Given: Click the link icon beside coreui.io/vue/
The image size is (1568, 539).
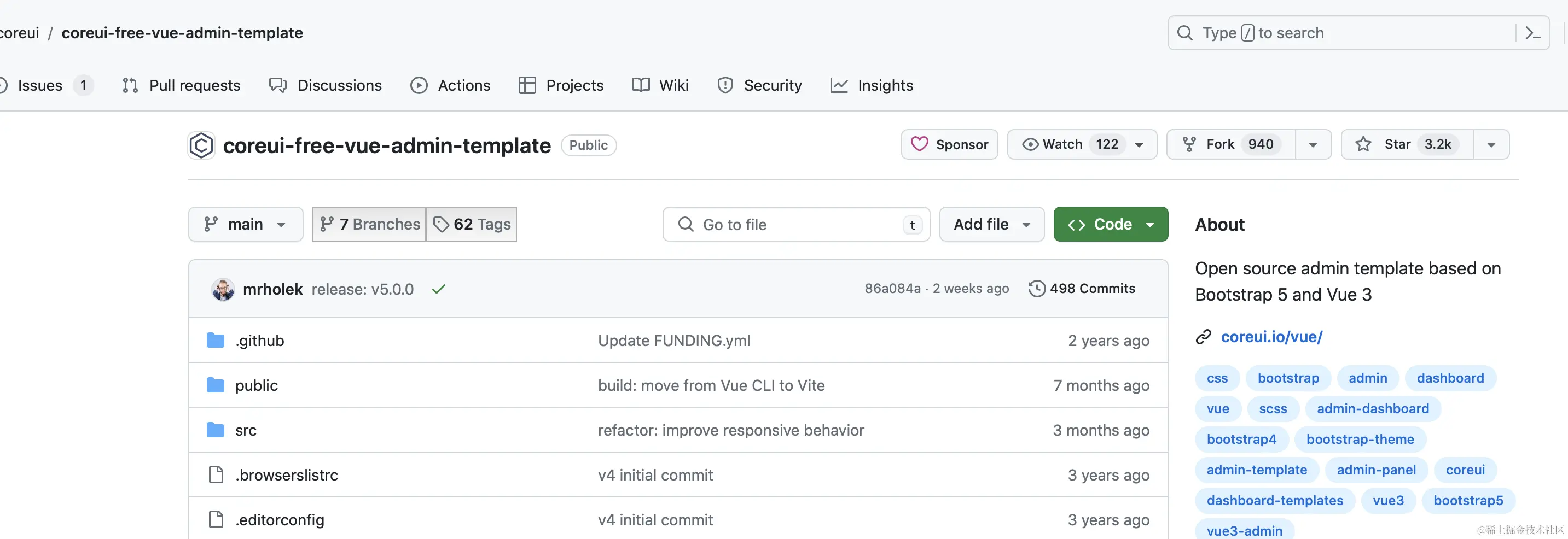Looking at the screenshot, I should coord(1204,337).
